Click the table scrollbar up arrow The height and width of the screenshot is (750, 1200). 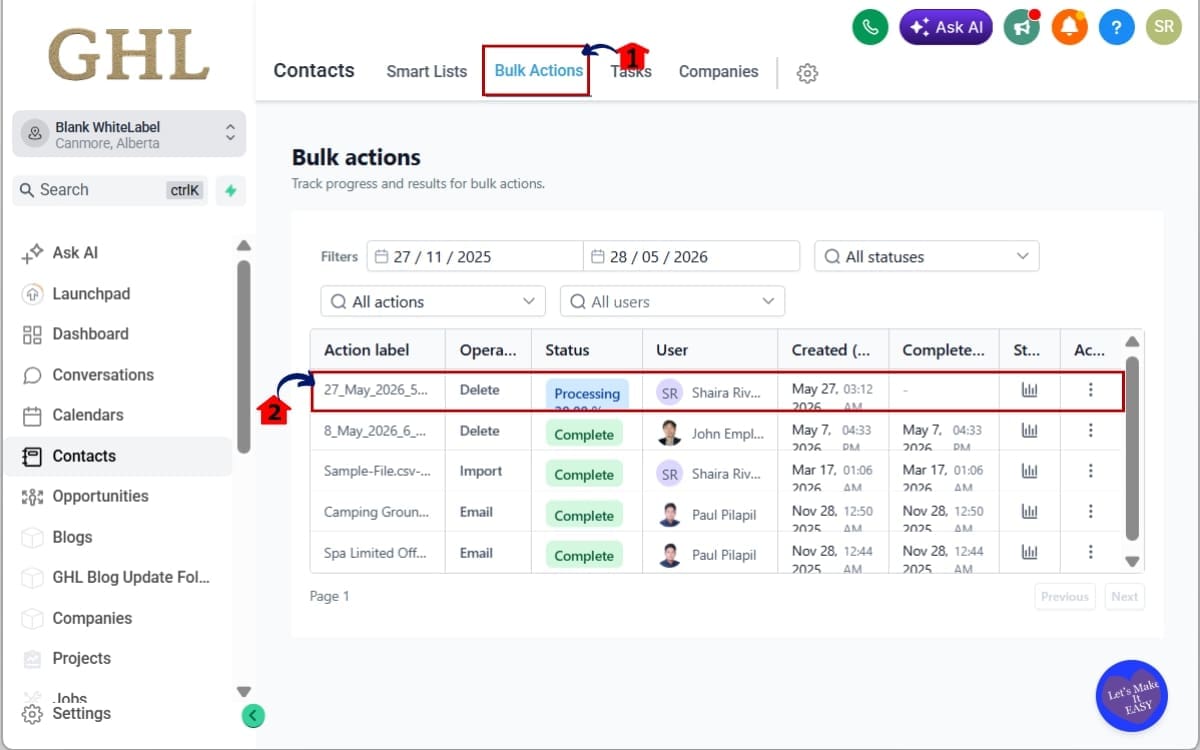[x=1132, y=342]
